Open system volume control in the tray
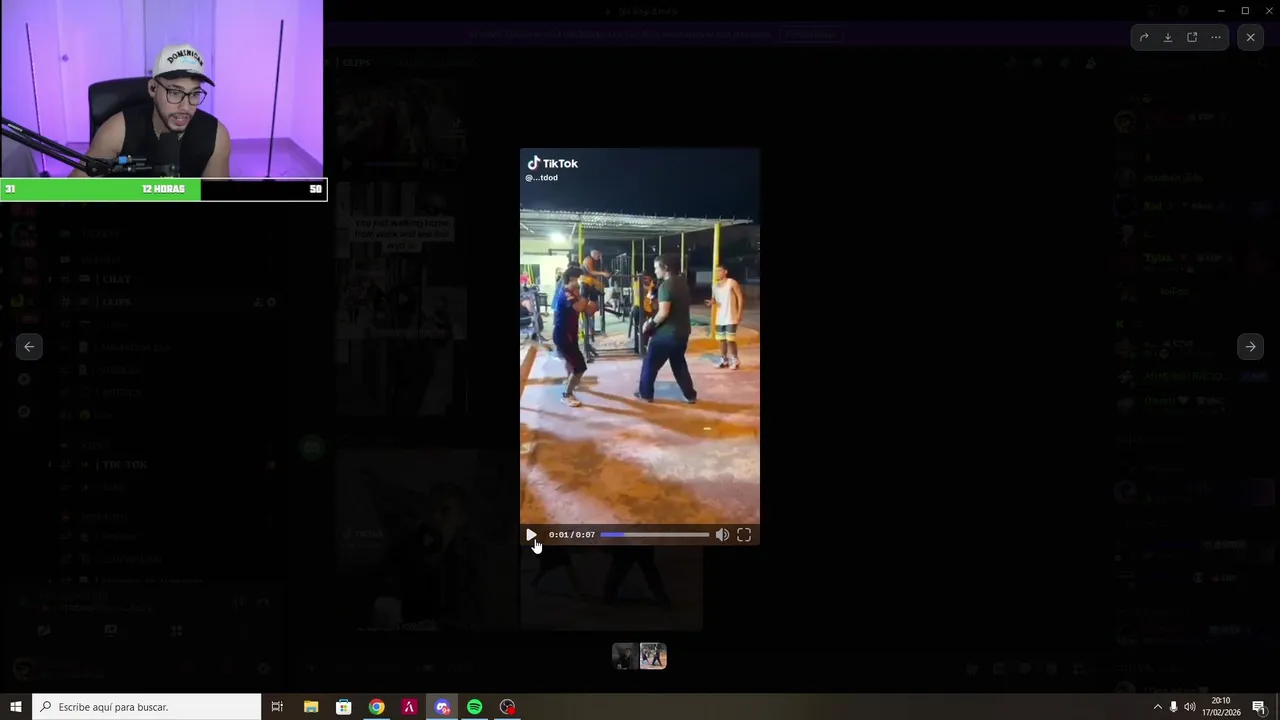1280x720 pixels. (1189, 707)
